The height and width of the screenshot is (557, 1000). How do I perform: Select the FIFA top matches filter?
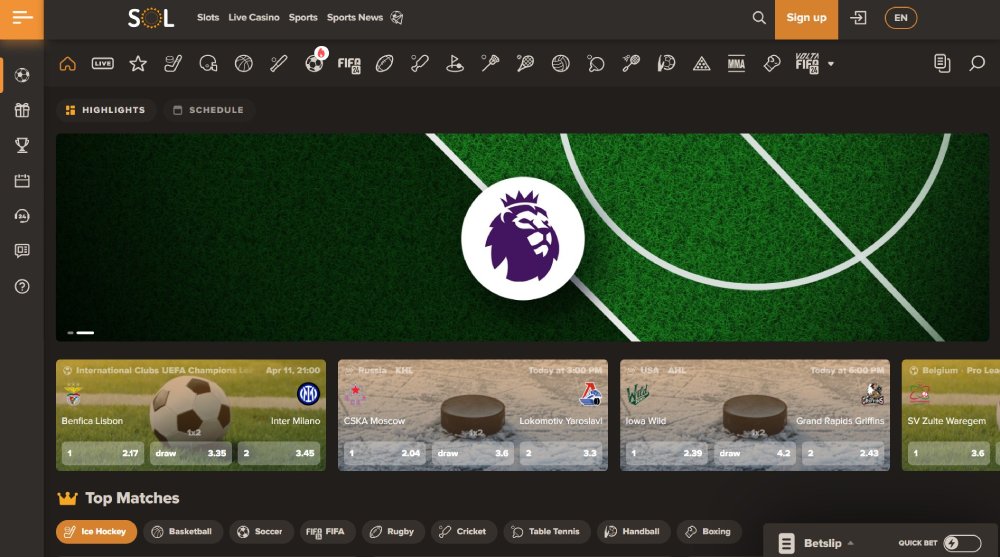point(327,531)
